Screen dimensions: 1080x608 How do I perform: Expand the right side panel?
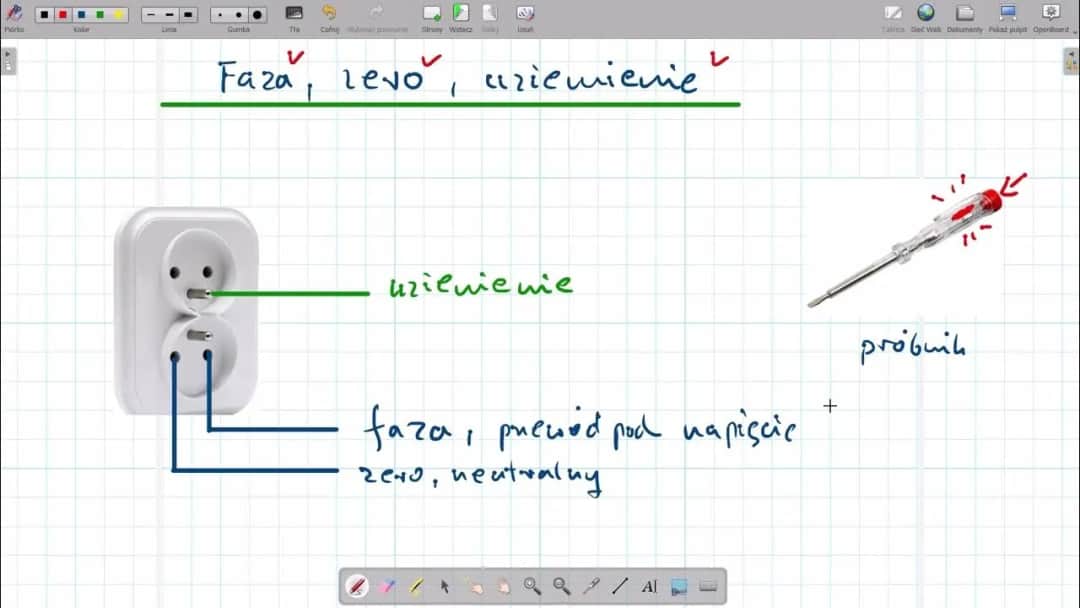(x=1071, y=60)
